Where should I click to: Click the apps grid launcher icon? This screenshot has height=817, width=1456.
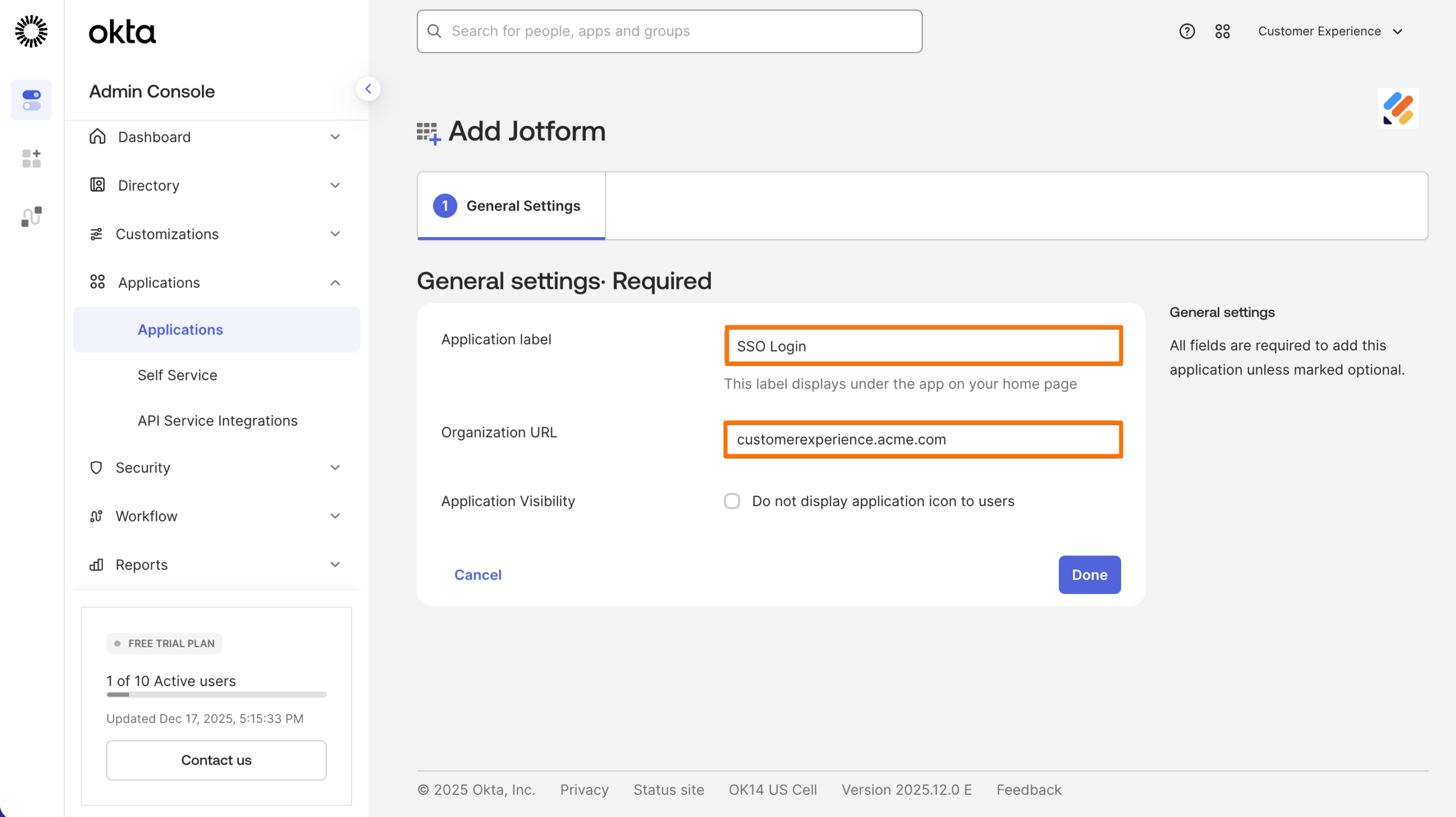click(1223, 31)
